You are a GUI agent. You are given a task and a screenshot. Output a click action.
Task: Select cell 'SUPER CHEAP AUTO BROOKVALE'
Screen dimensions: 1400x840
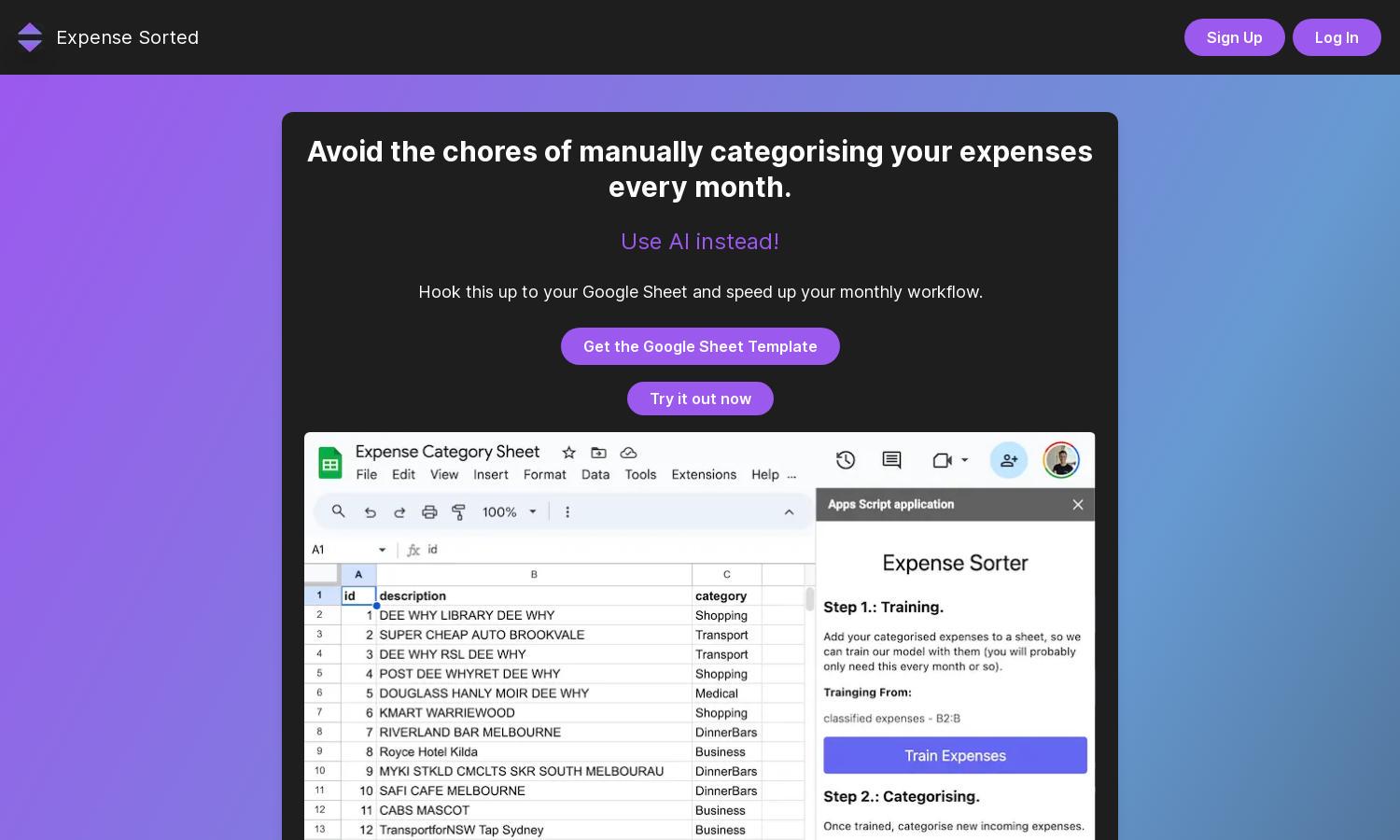[534, 635]
